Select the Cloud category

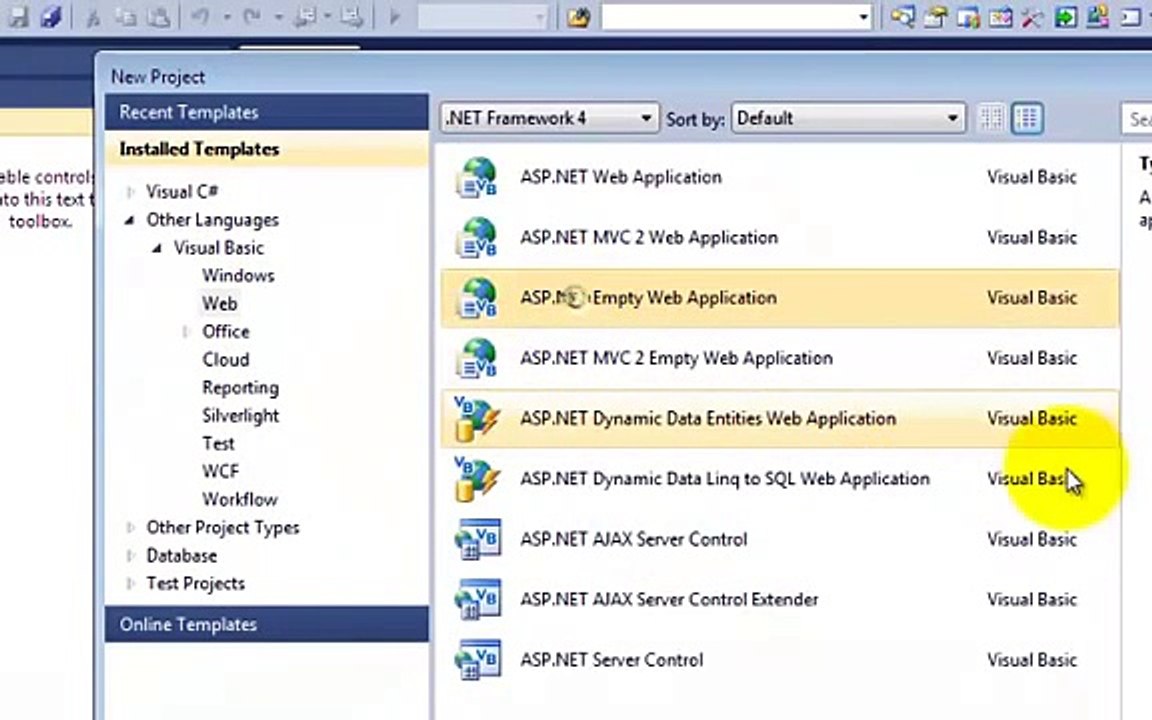tap(226, 359)
